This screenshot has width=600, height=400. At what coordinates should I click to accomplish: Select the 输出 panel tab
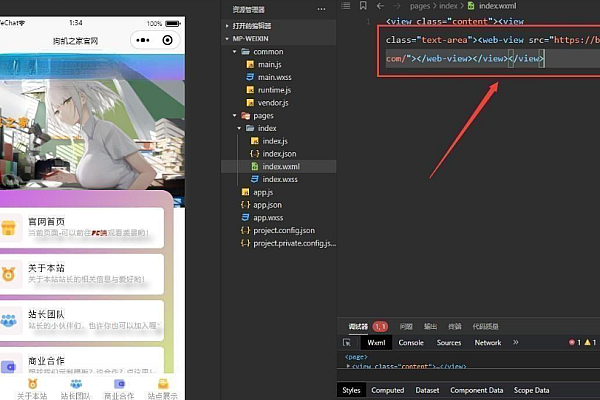pos(430,326)
